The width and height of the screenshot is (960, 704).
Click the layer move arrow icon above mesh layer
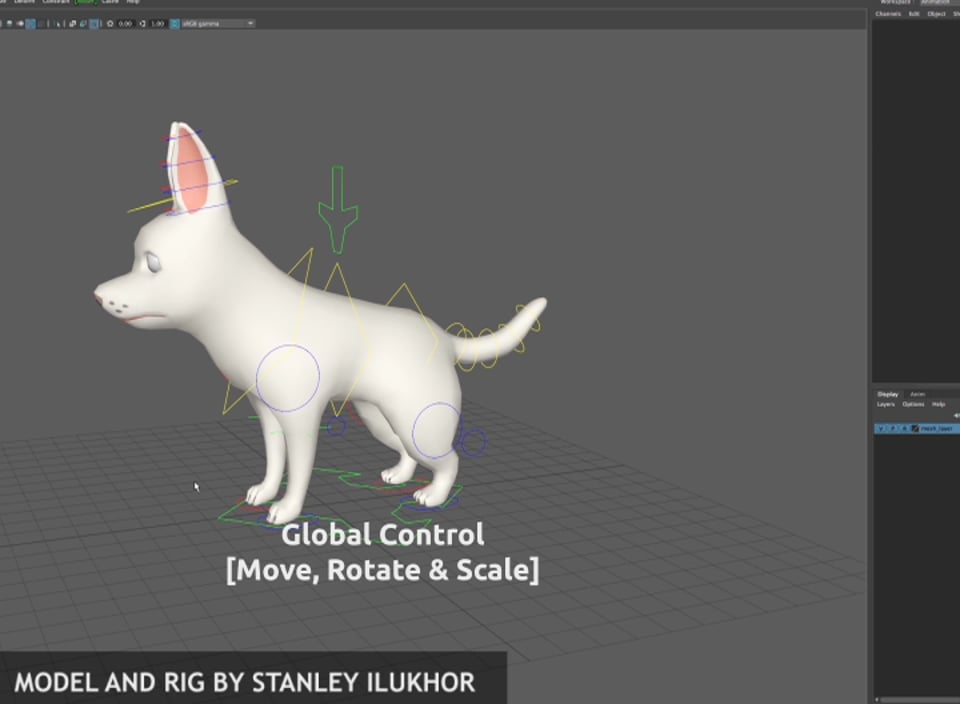[956, 416]
